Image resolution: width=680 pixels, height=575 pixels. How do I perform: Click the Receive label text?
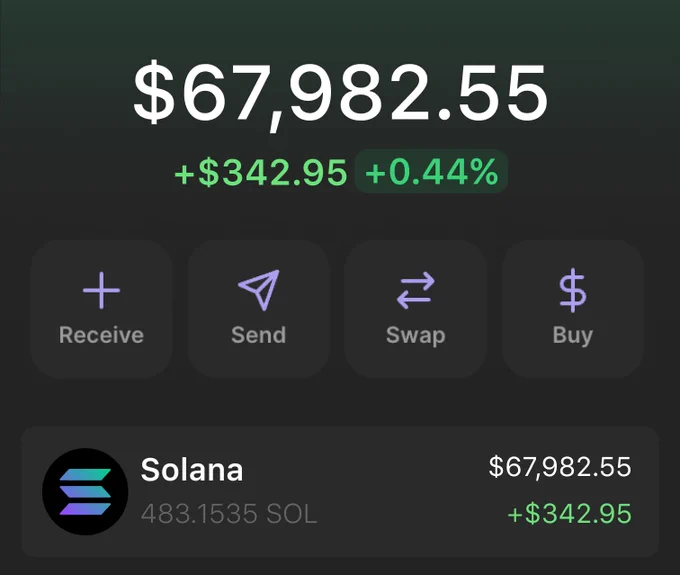point(101,335)
